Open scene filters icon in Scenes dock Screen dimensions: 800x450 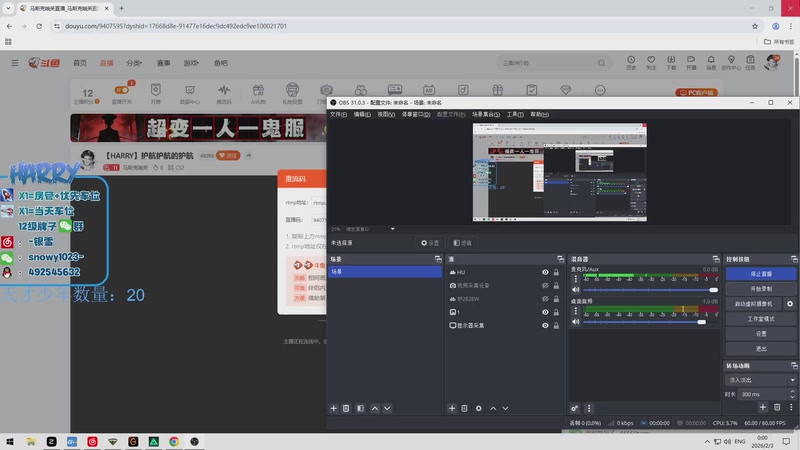pyautogui.click(x=360, y=408)
